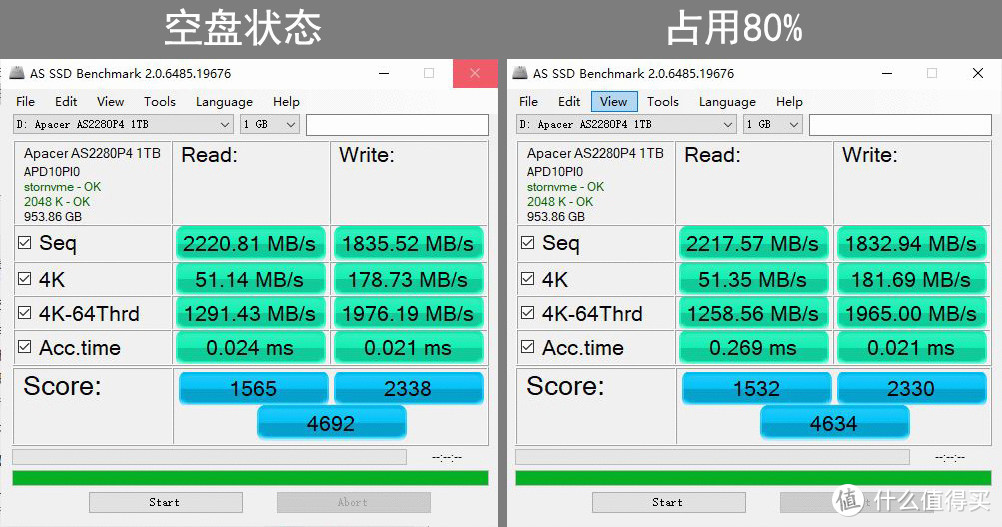The image size is (1002, 527).
Task: Toggle the 4K-64Thrd checkbox in right window
Action: (x=527, y=312)
